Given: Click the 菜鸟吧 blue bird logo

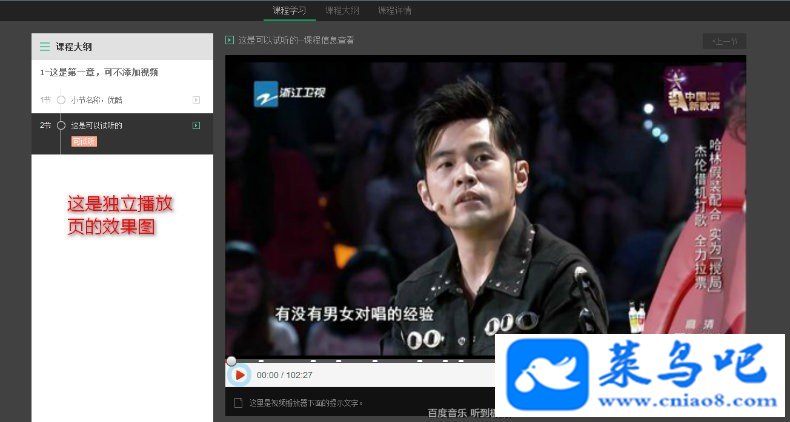Looking at the screenshot, I should (547, 374).
